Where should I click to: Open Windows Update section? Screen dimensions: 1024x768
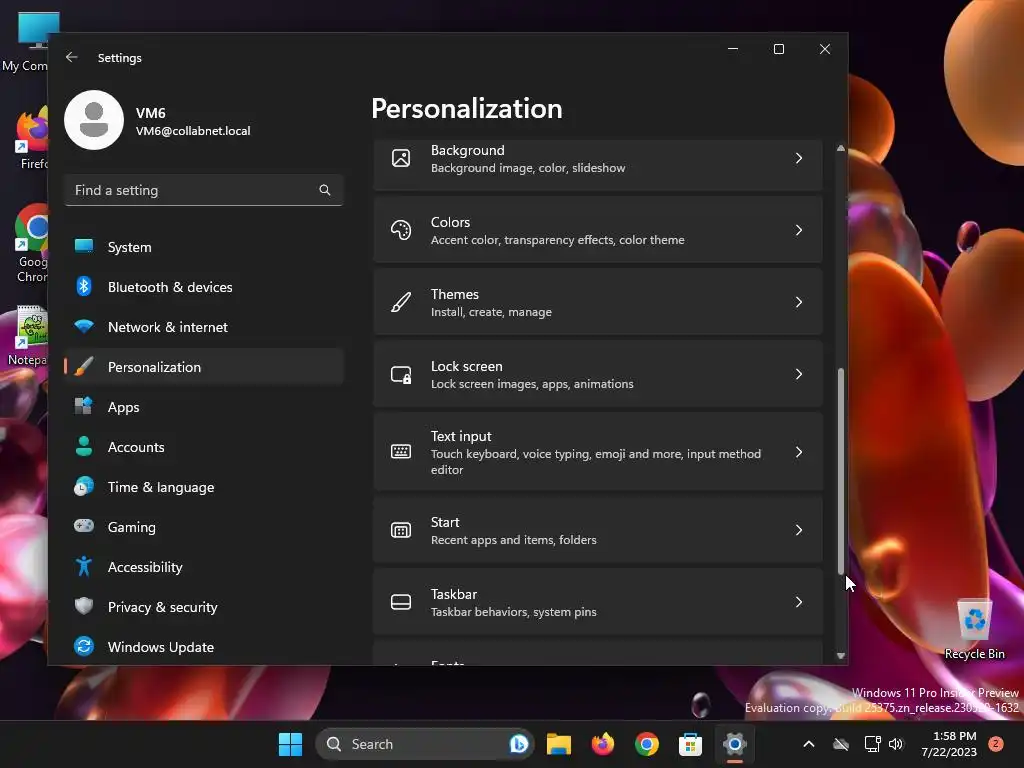coord(204,647)
